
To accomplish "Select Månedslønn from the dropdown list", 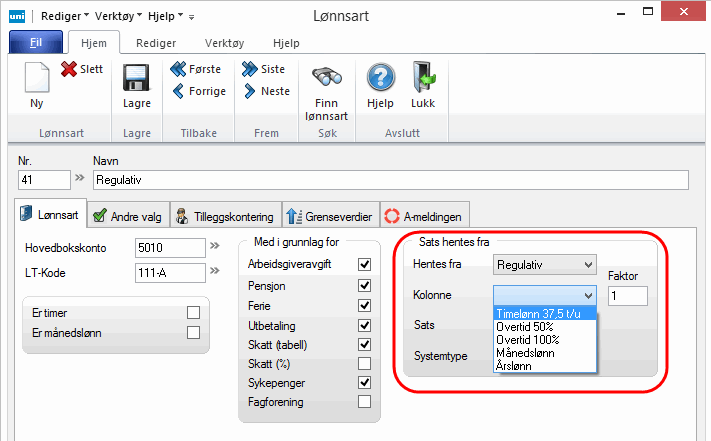I will [523, 353].
